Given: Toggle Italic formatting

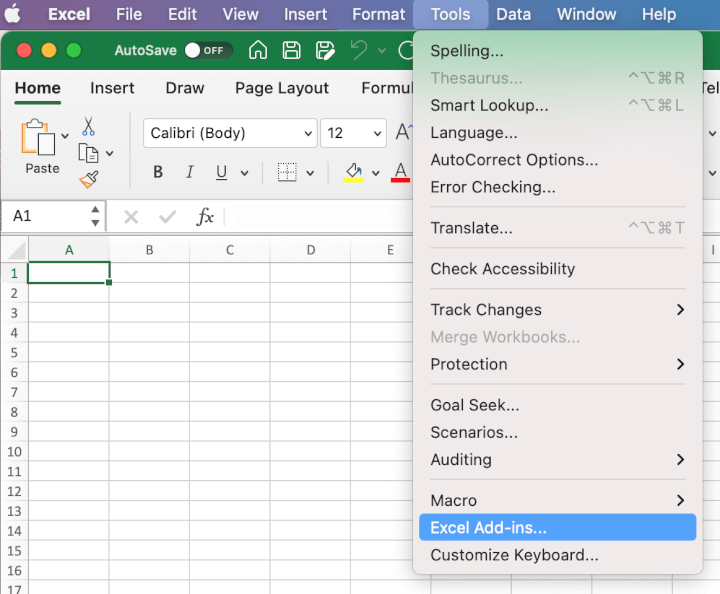Looking at the screenshot, I should (189, 172).
